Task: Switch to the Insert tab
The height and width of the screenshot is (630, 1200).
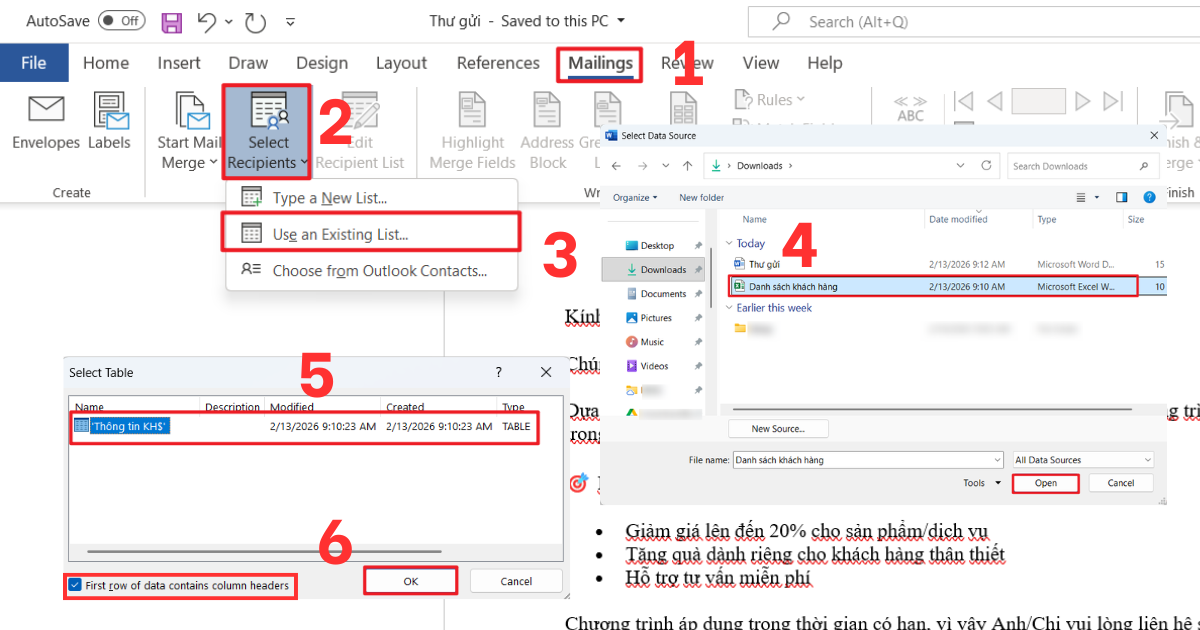Action: 179,63
